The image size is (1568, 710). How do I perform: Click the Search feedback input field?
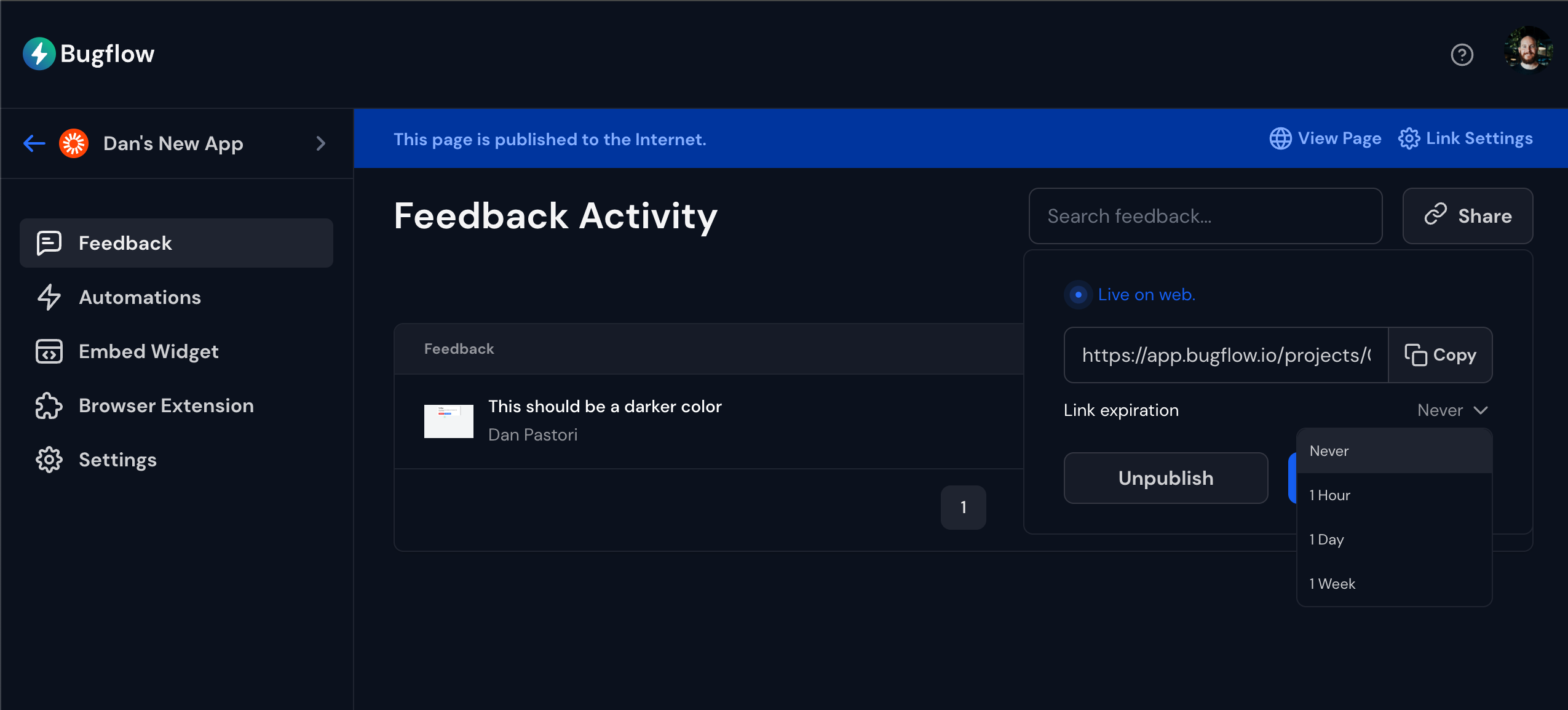pyautogui.click(x=1205, y=216)
